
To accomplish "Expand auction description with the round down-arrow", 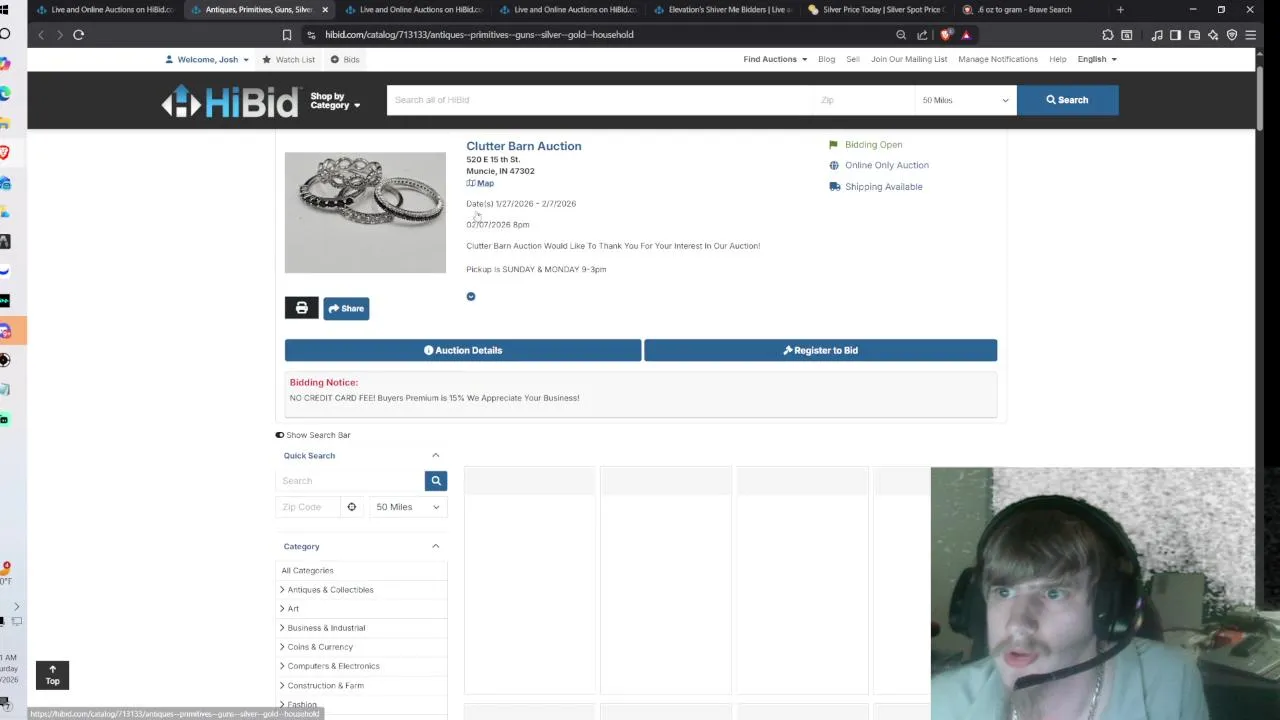I will pos(471,296).
